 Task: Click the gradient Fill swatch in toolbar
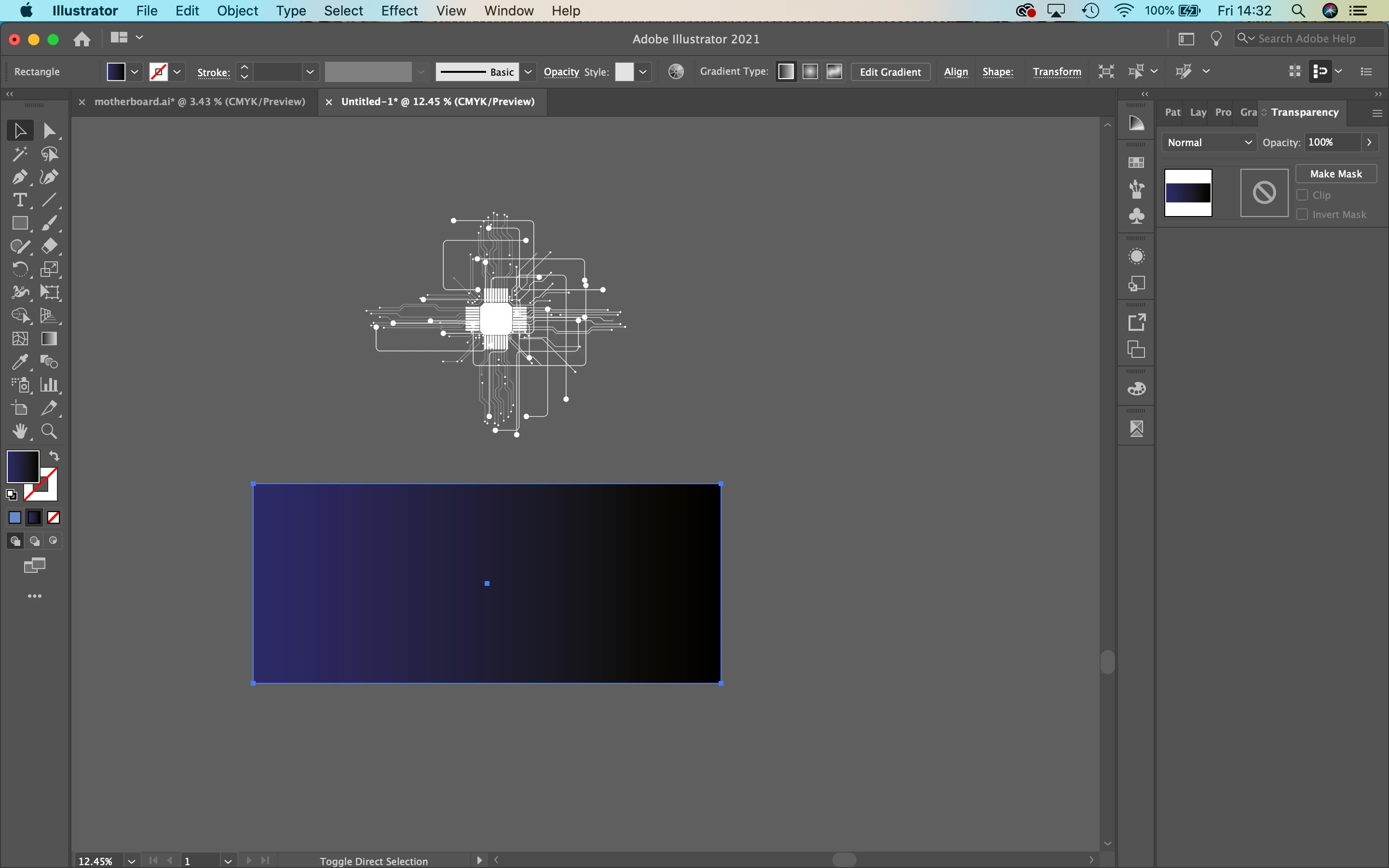pyautogui.click(x=22, y=466)
